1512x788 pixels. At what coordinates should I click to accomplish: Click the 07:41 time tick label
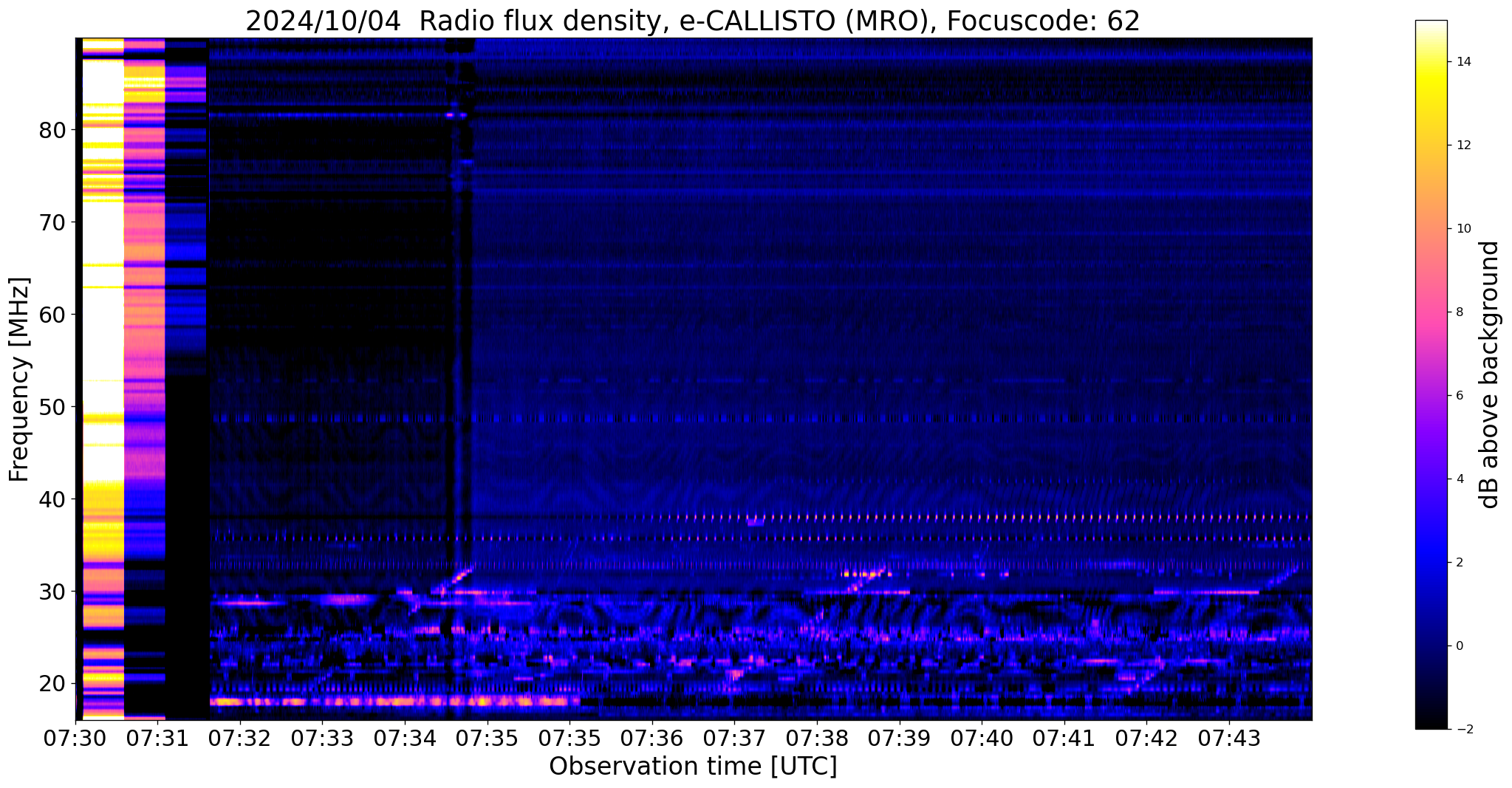click(1064, 738)
